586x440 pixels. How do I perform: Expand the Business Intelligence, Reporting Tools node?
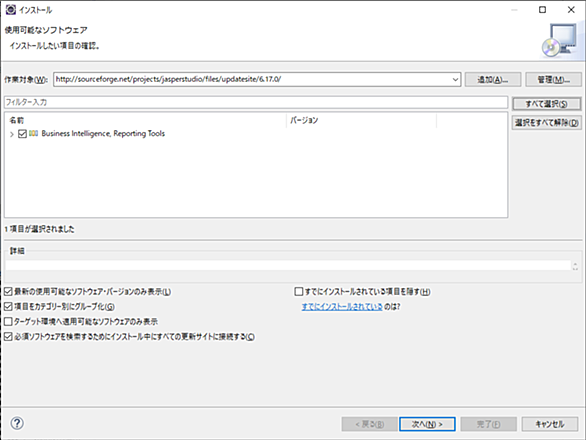[x=12, y=134]
